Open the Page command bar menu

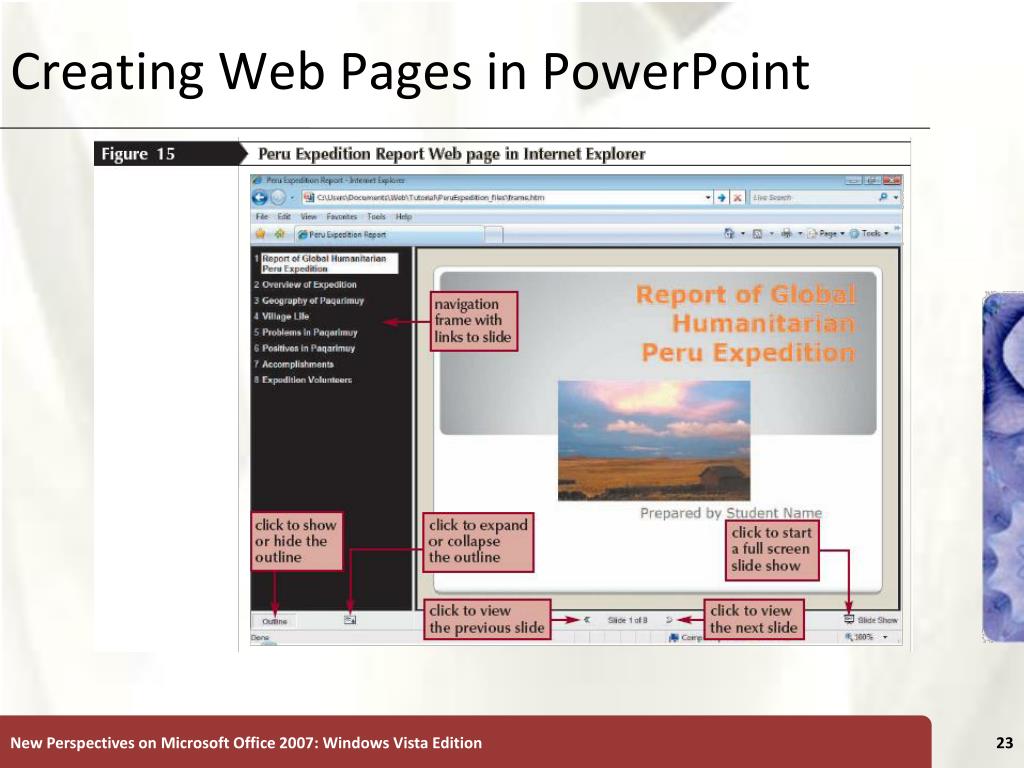click(x=825, y=234)
